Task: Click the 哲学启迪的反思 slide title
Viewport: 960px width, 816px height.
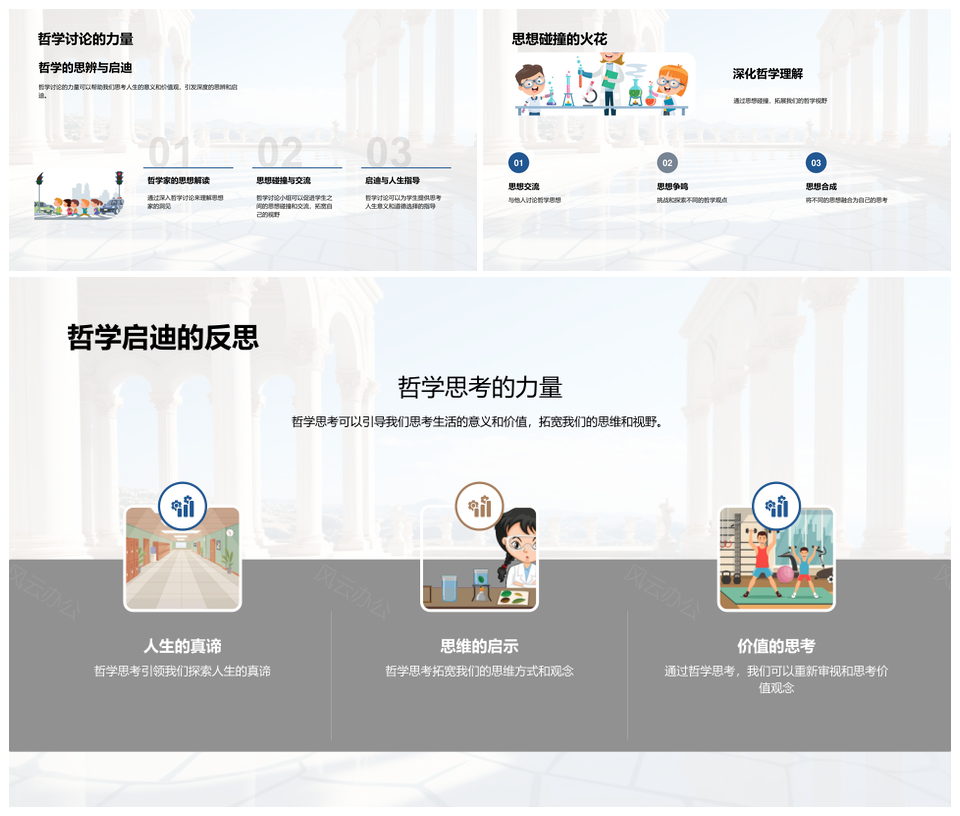Action: [163, 337]
